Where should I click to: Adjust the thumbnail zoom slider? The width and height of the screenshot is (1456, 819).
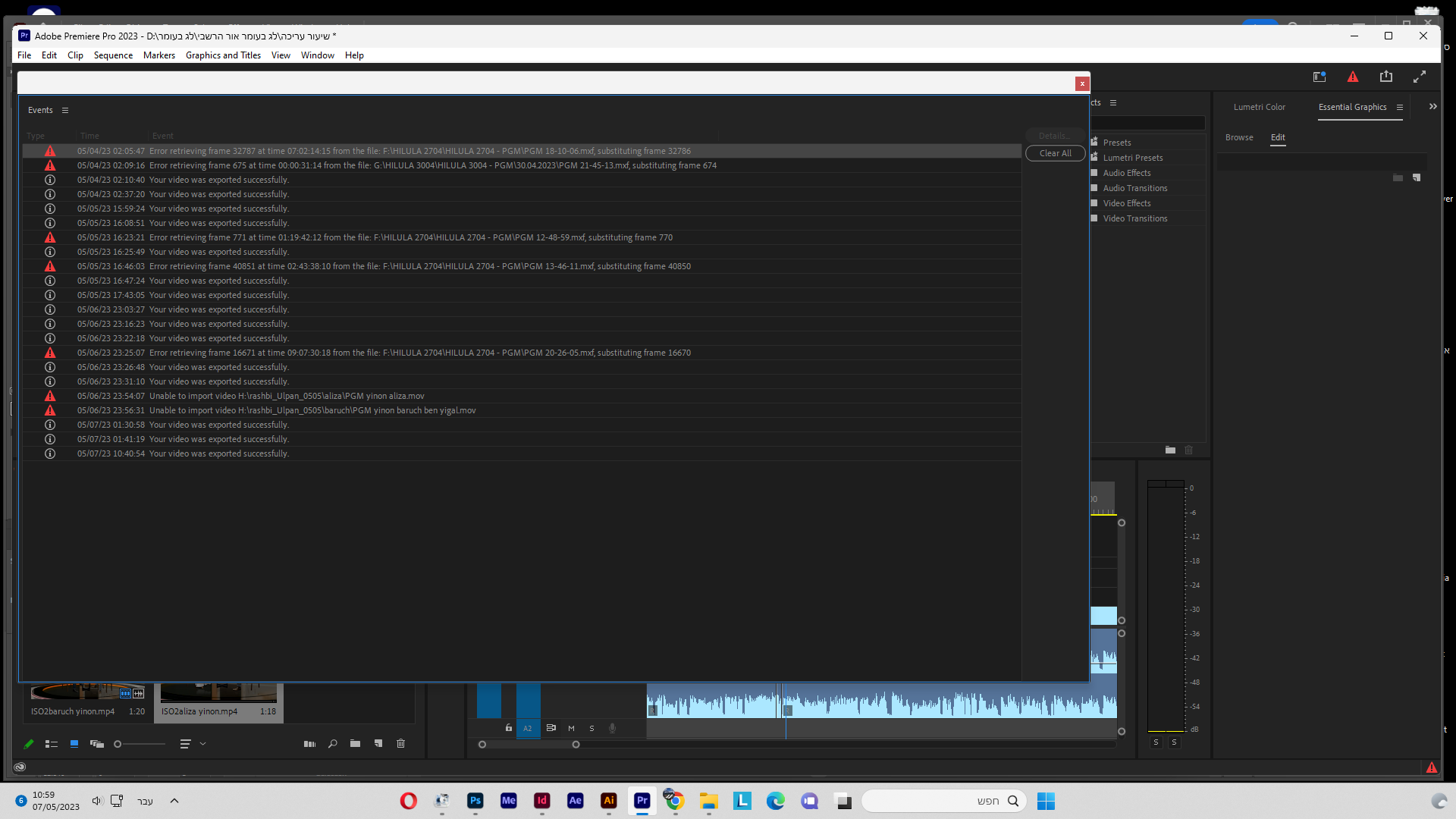coord(118,744)
